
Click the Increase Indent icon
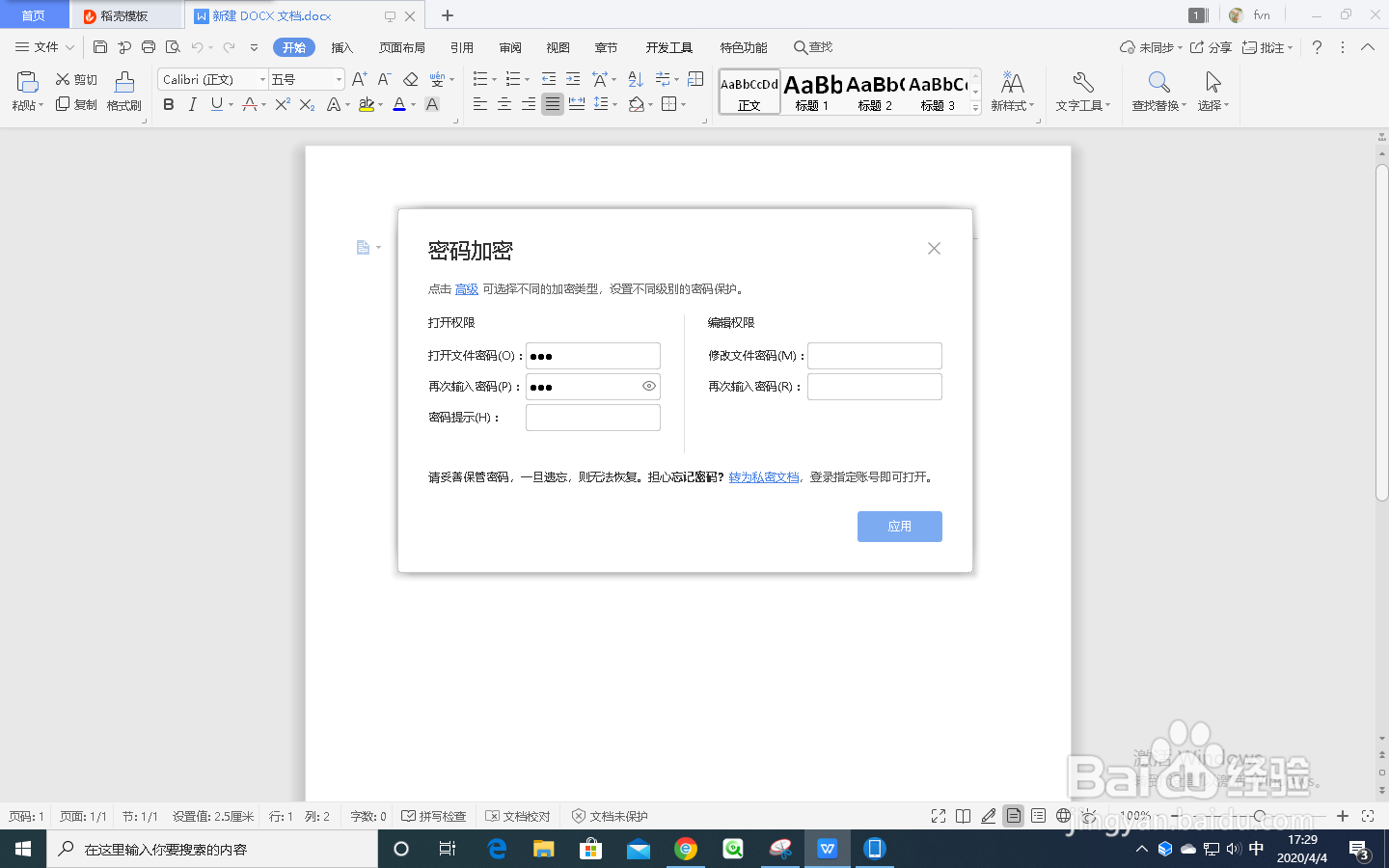[x=573, y=79]
